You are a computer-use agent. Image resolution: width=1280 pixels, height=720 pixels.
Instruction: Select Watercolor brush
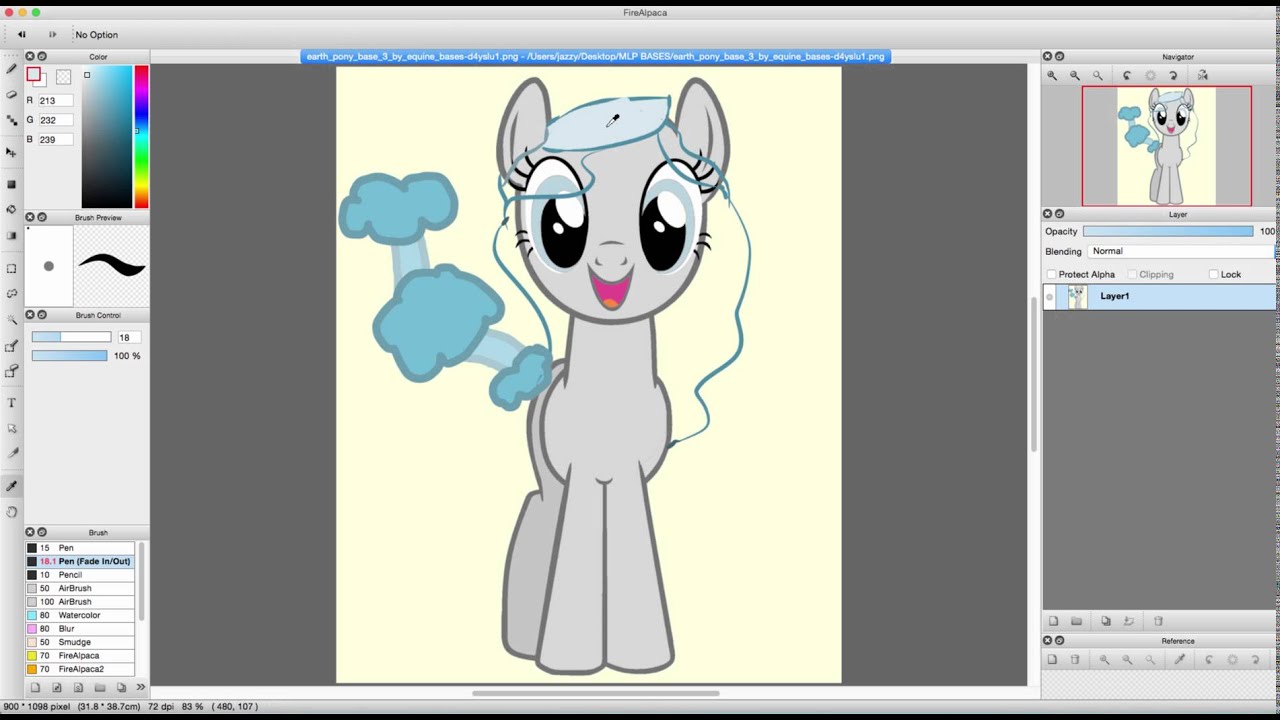tap(80, 615)
